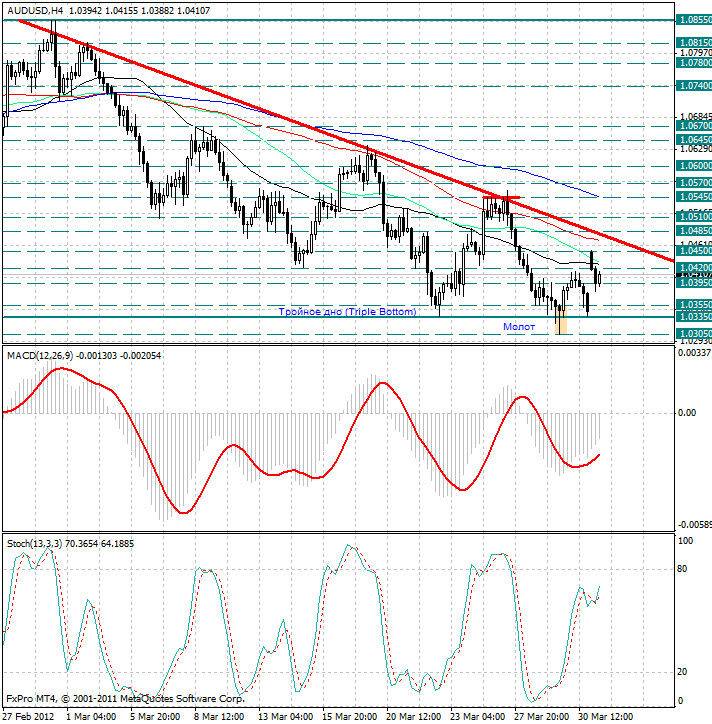Click the 20 Mar 12:00 time label
This screenshot has width=712, height=724.
tap(414, 717)
